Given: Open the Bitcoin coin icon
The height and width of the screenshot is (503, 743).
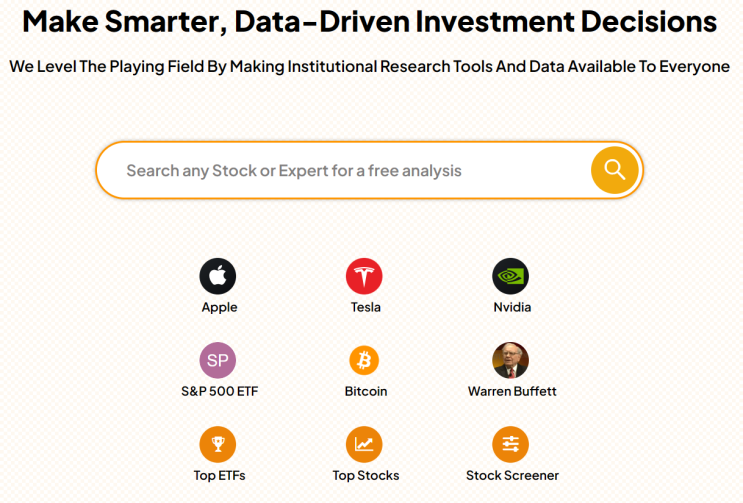Looking at the screenshot, I should pyautogui.click(x=364, y=360).
